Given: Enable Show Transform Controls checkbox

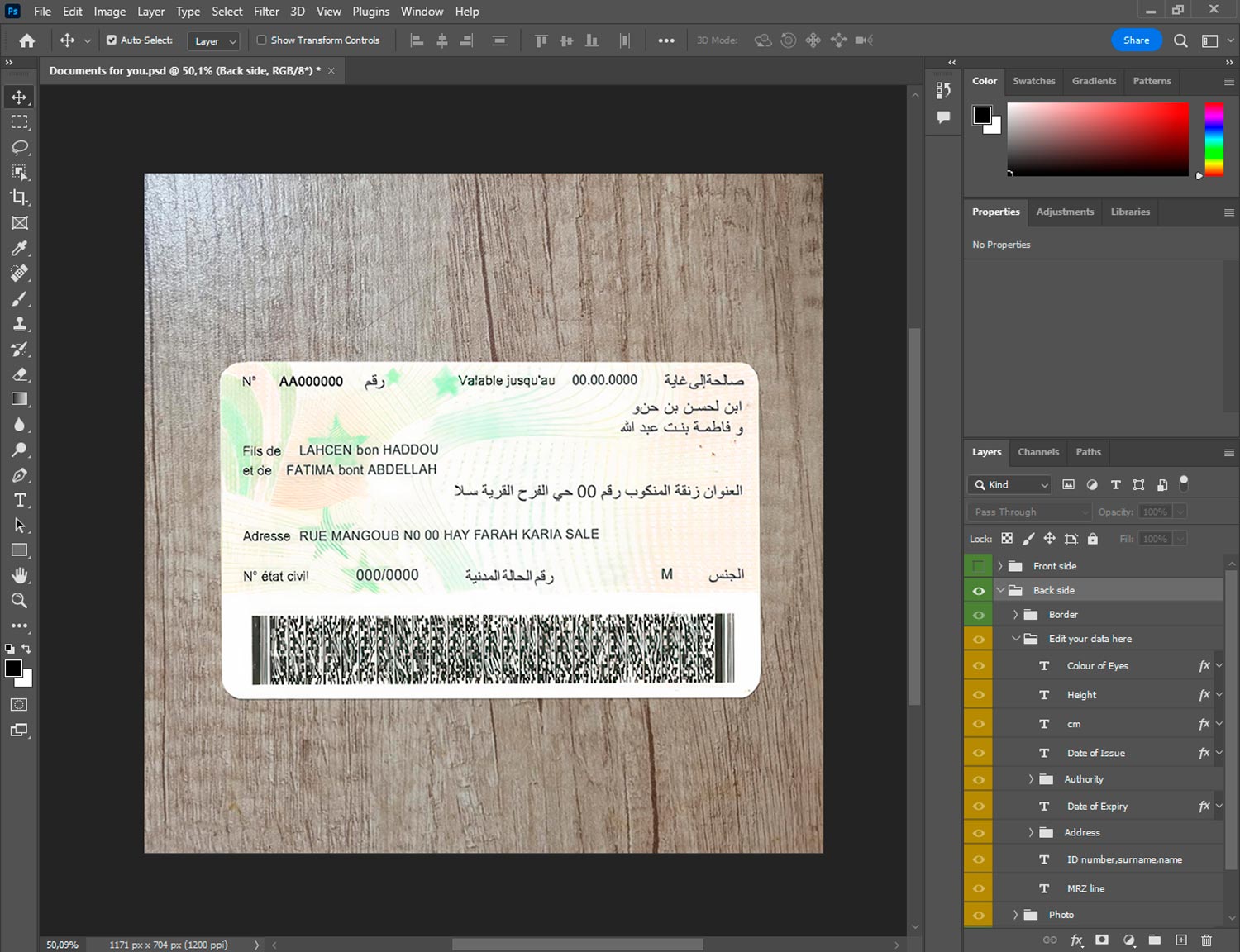Looking at the screenshot, I should pyautogui.click(x=261, y=40).
